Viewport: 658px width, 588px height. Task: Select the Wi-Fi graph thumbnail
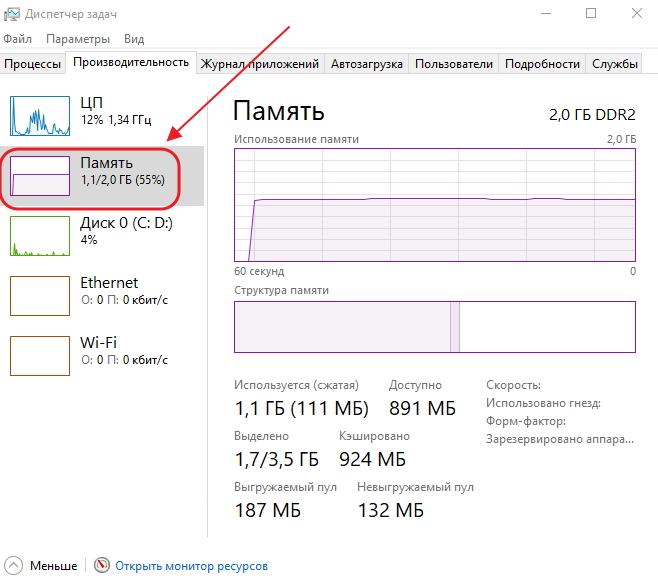tap(40, 356)
